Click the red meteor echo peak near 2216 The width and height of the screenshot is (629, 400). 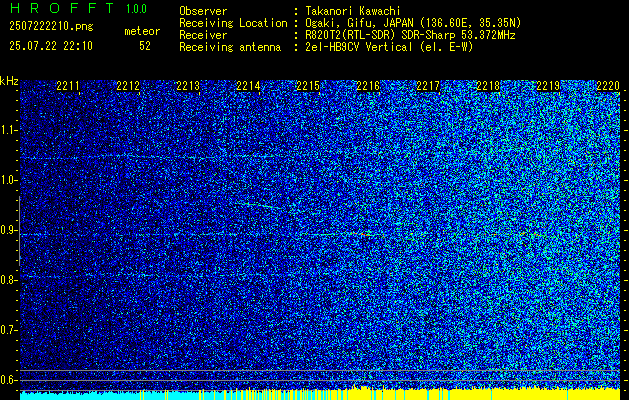363,234
